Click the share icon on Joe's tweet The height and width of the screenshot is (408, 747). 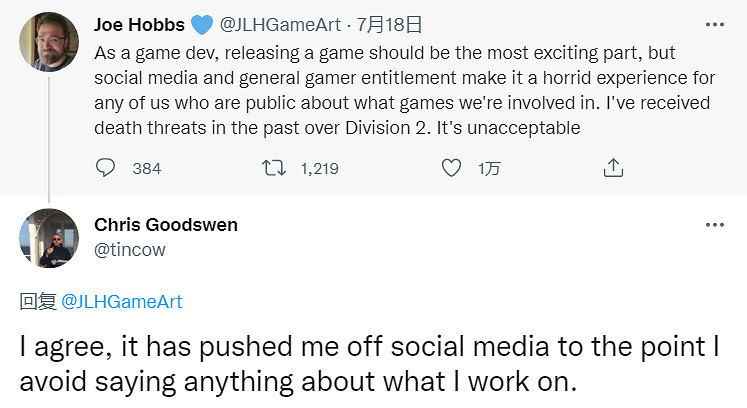(614, 168)
